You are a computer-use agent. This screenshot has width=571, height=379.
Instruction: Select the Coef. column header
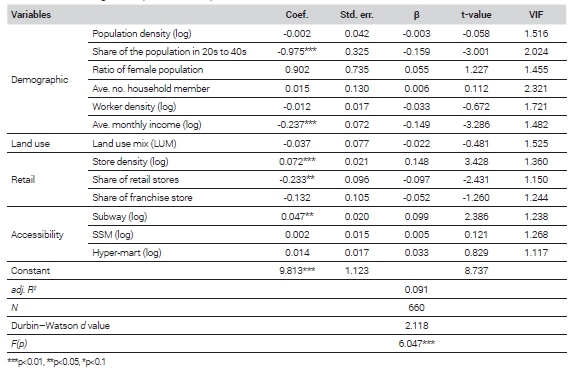[x=297, y=15]
